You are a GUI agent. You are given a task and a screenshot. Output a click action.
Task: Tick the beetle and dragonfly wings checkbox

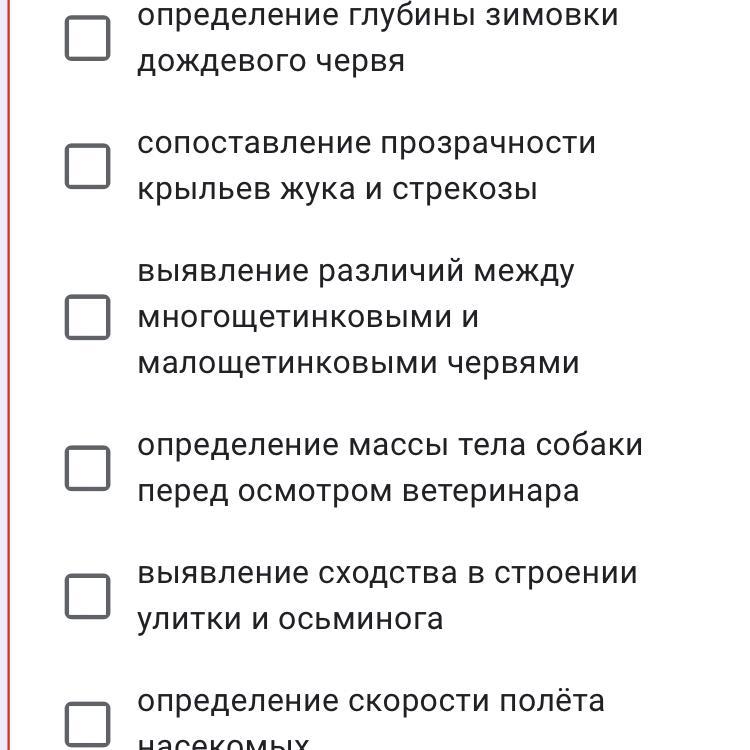88,166
